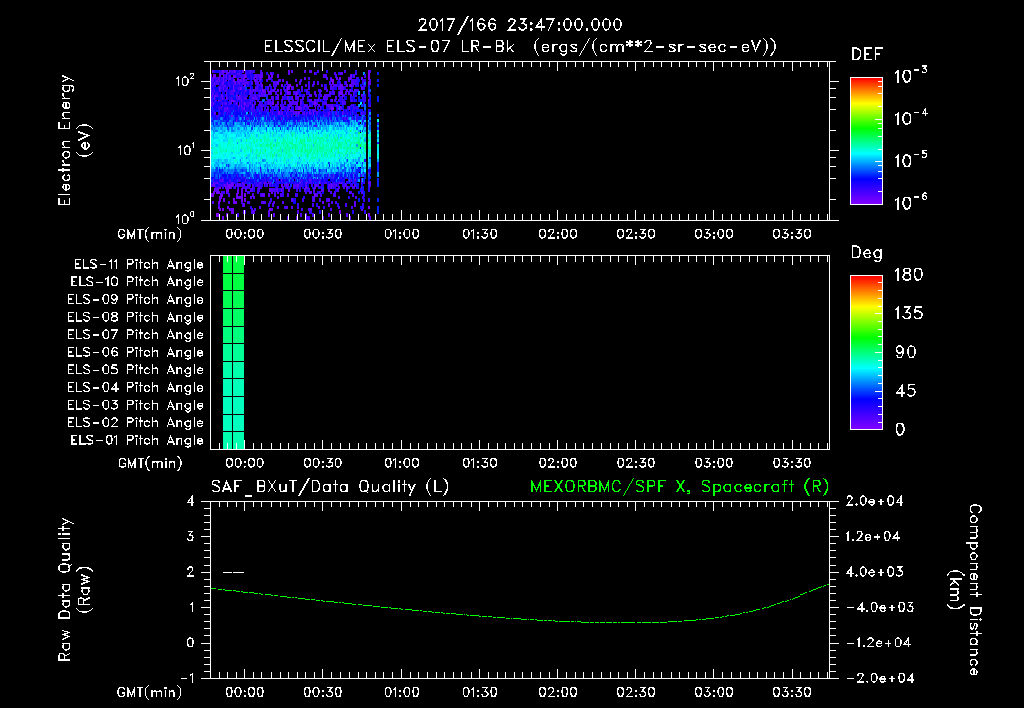The width and height of the screenshot is (1024, 708).
Task: Select the ELS-02 Pitch Angle row label
Action: click(x=135, y=423)
